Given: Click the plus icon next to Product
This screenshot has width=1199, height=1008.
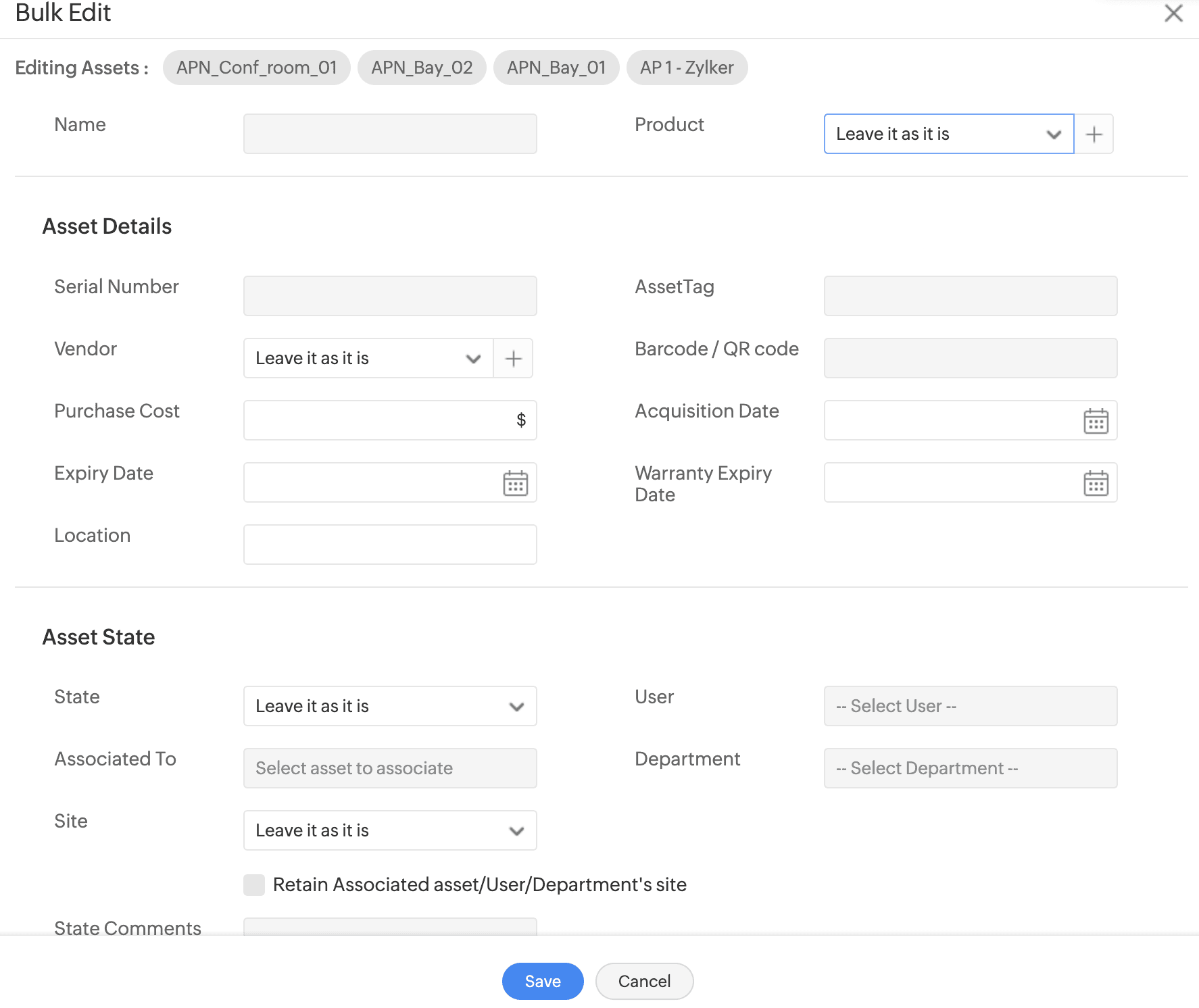Looking at the screenshot, I should pyautogui.click(x=1094, y=134).
